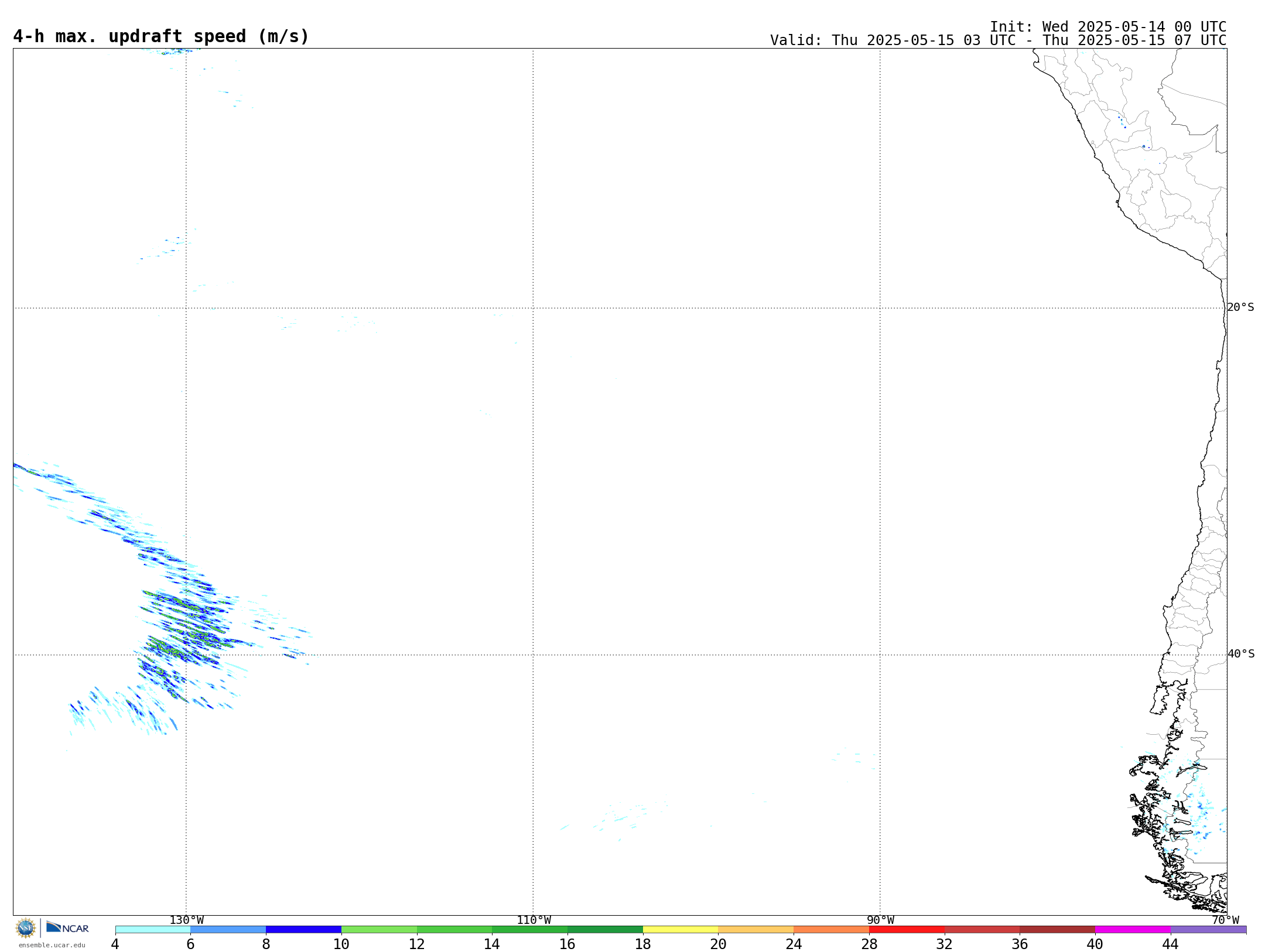Image resolution: width=1265 pixels, height=952 pixels.
Task: Click the NSF logo
Action: point(26,928)
